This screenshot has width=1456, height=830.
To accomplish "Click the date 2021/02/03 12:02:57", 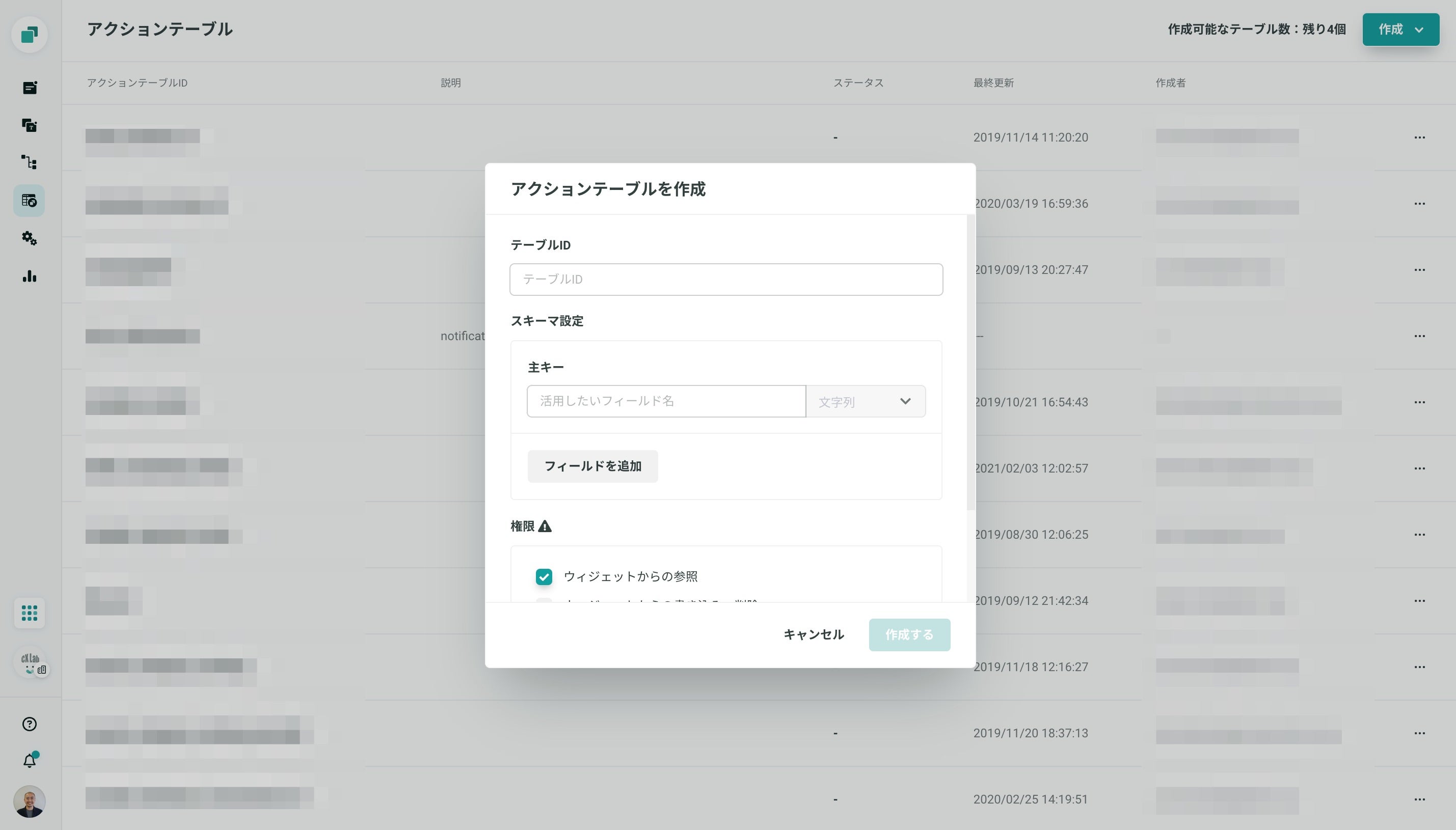I will (1031, 468).
